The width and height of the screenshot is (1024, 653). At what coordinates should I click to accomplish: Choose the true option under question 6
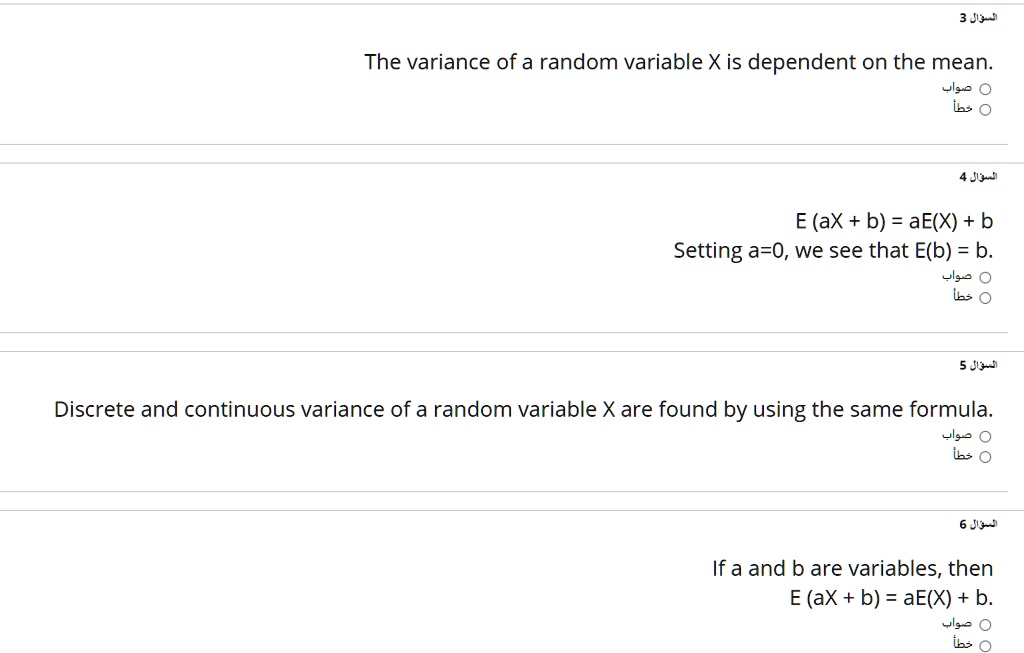click(984, 623)
